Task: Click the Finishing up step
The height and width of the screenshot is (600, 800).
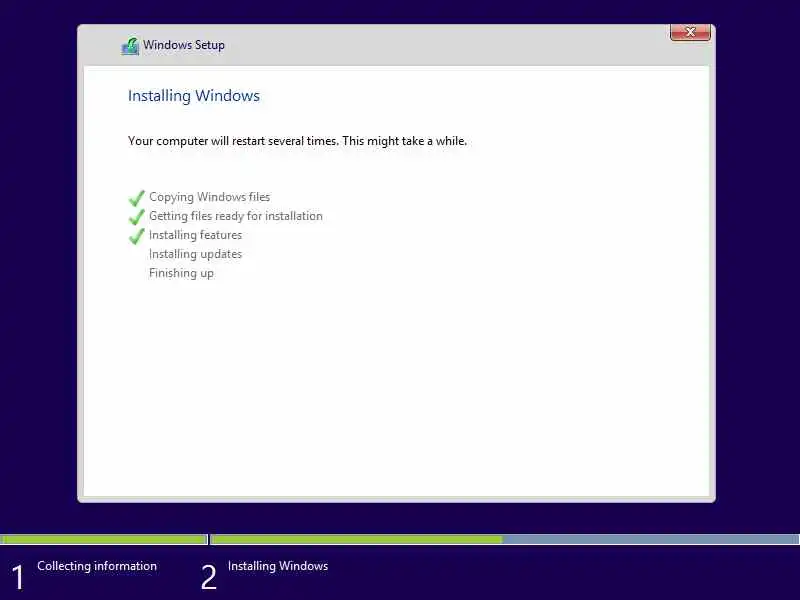Action: click(x=181, y=273)
